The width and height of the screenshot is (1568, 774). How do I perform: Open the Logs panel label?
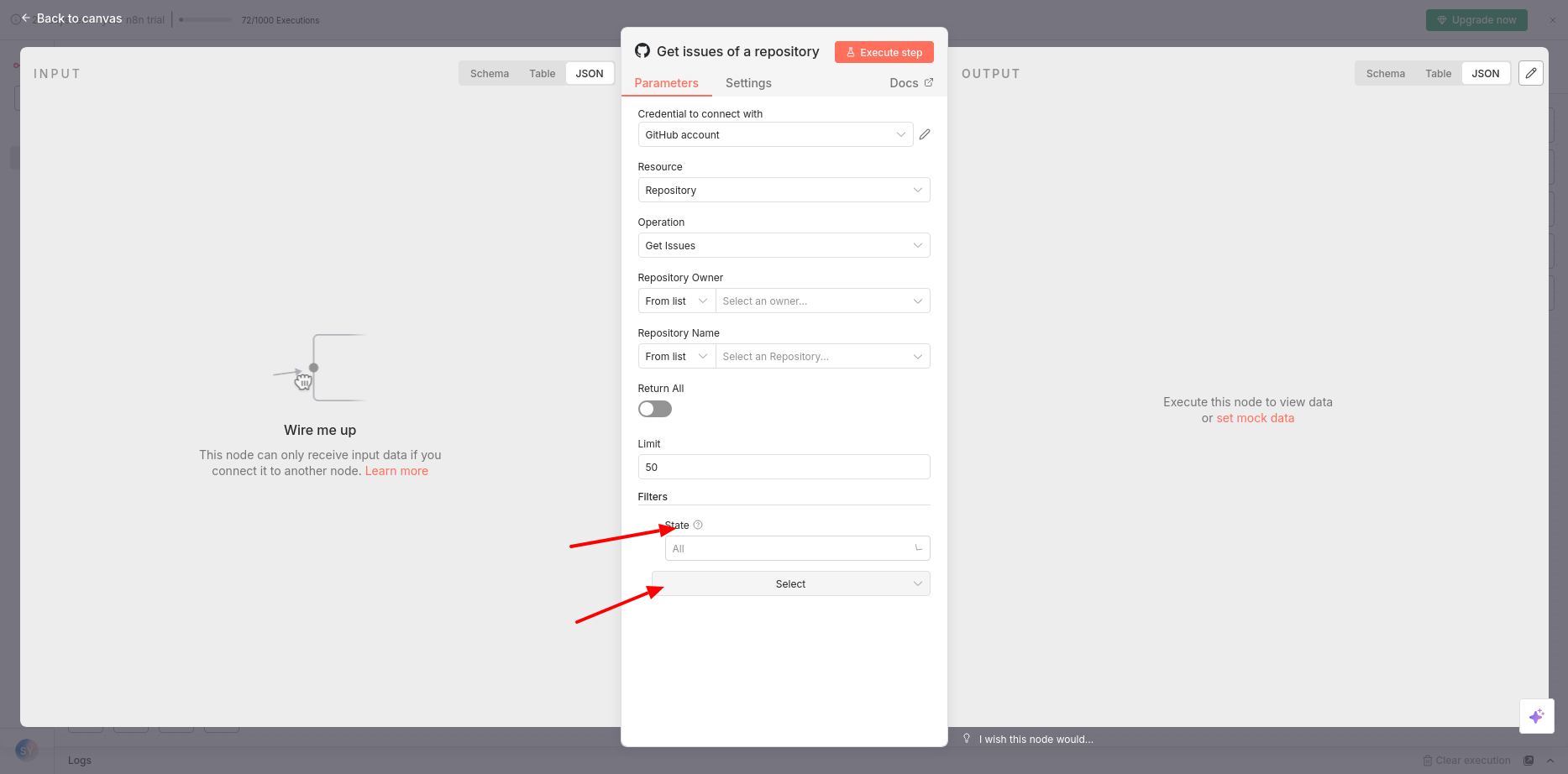pyautogui.click(x=80, y=761)
